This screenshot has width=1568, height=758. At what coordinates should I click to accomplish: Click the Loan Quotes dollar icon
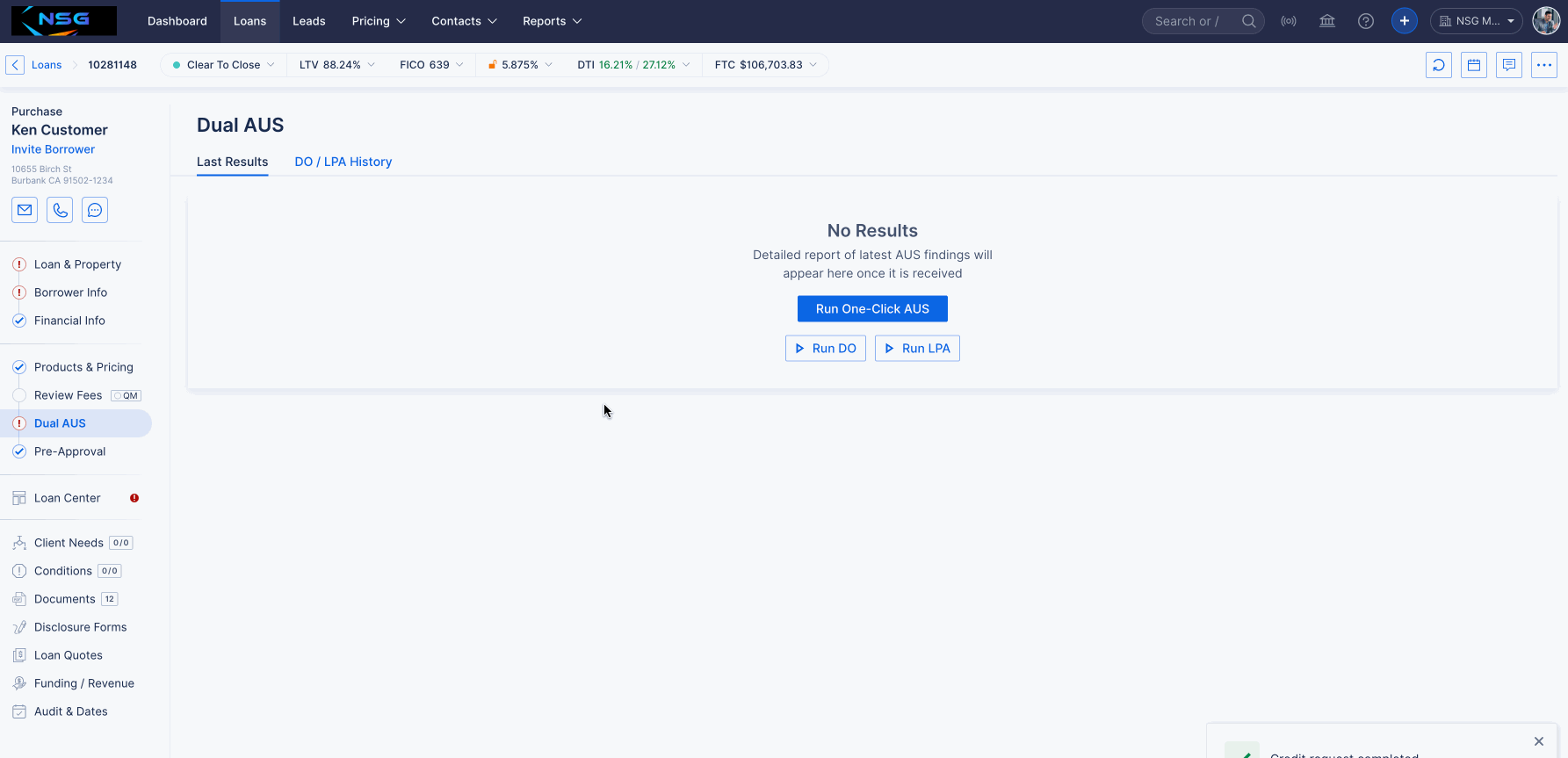click(19, 655)
